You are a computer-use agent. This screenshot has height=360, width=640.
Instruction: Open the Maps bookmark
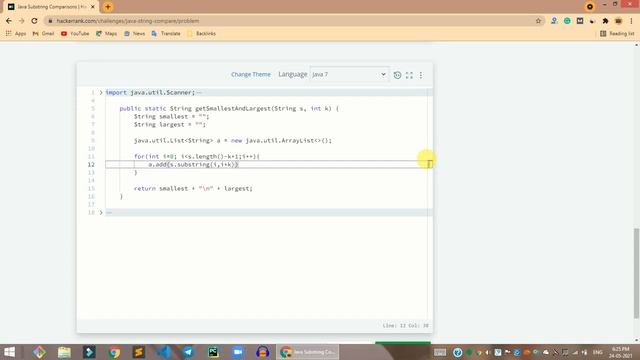[107, 33]
